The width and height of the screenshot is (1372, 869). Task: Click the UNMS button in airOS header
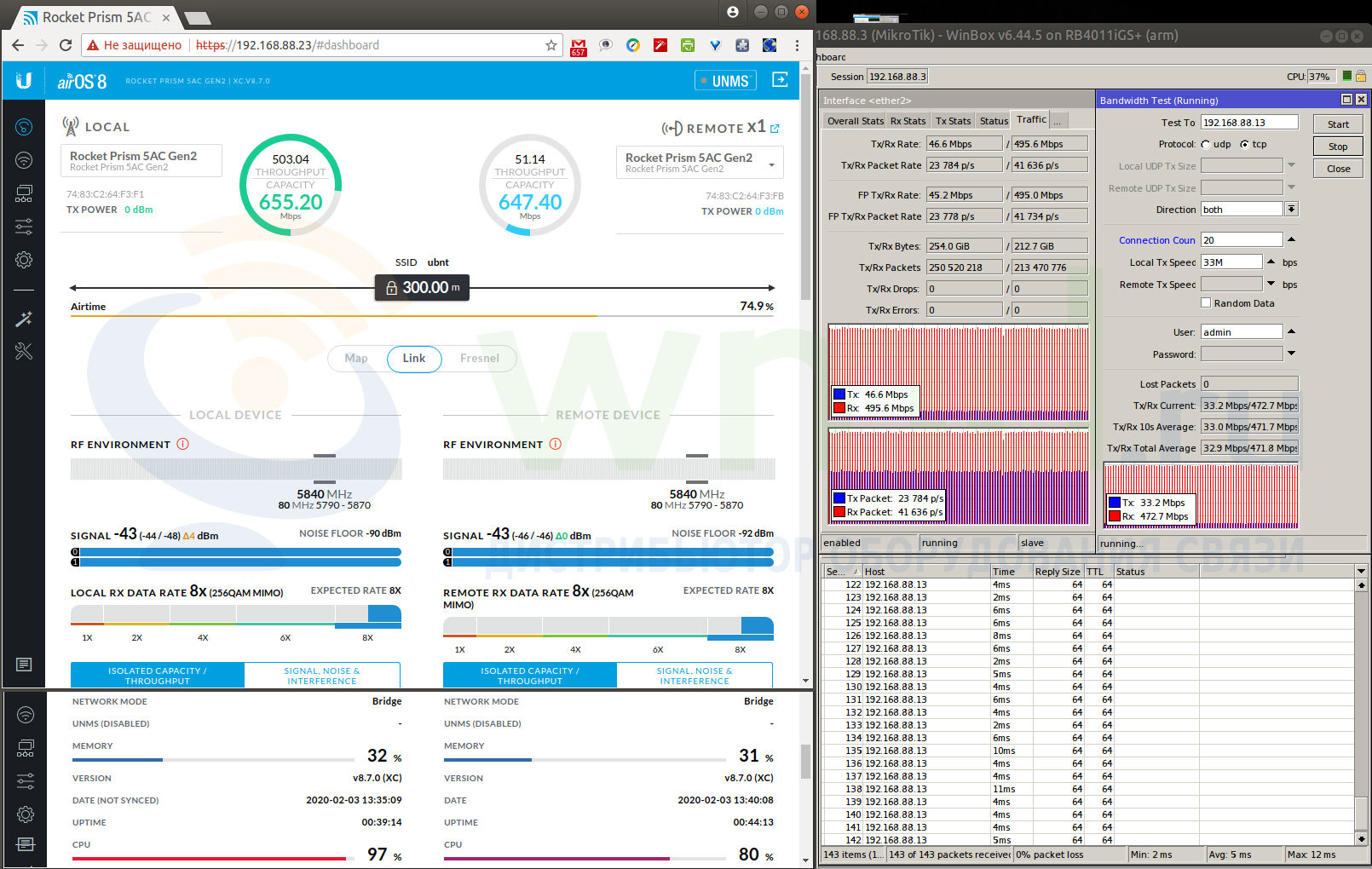pos(725,81)
